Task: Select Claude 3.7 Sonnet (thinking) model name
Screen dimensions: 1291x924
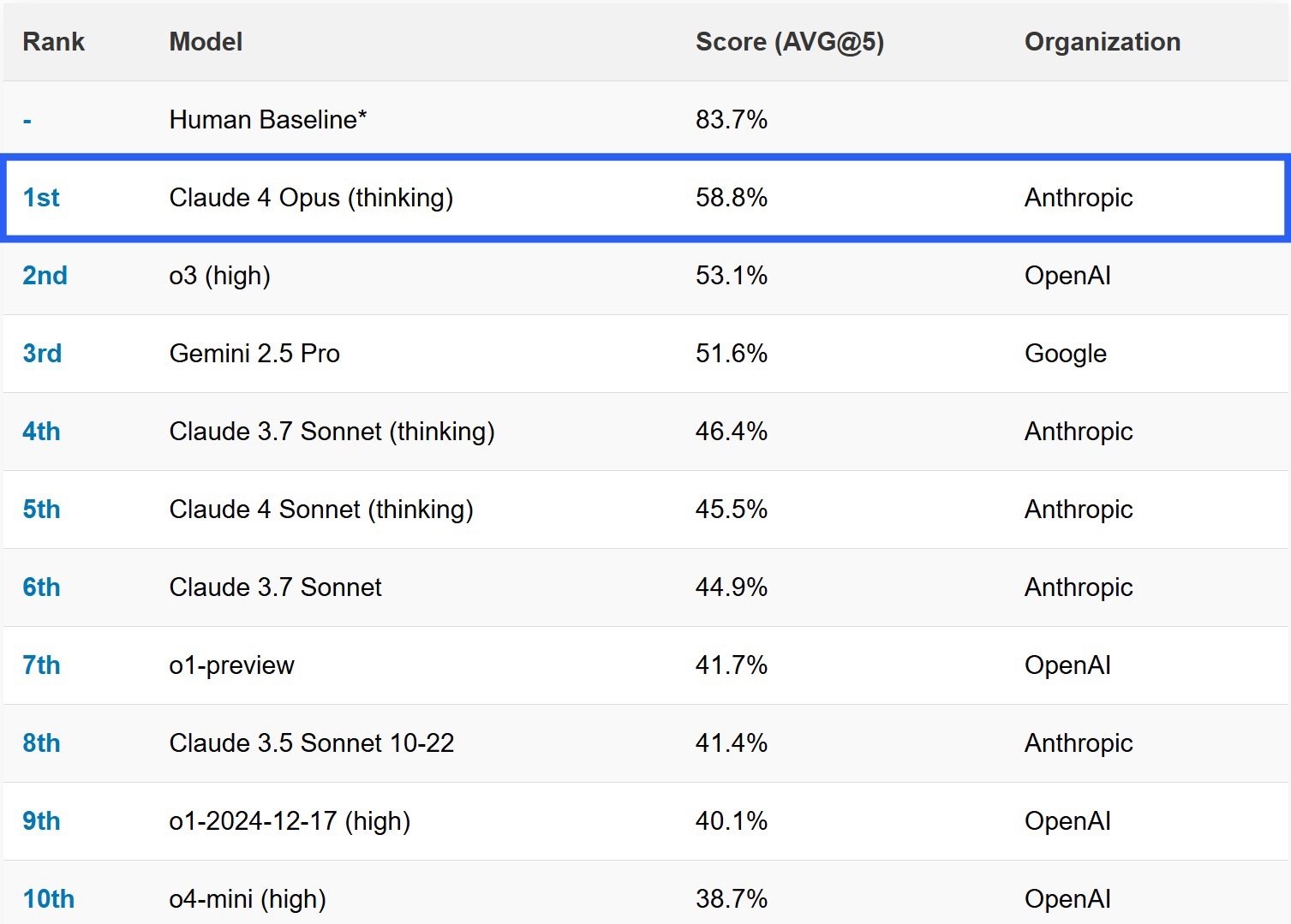Action: coord(332,432)
